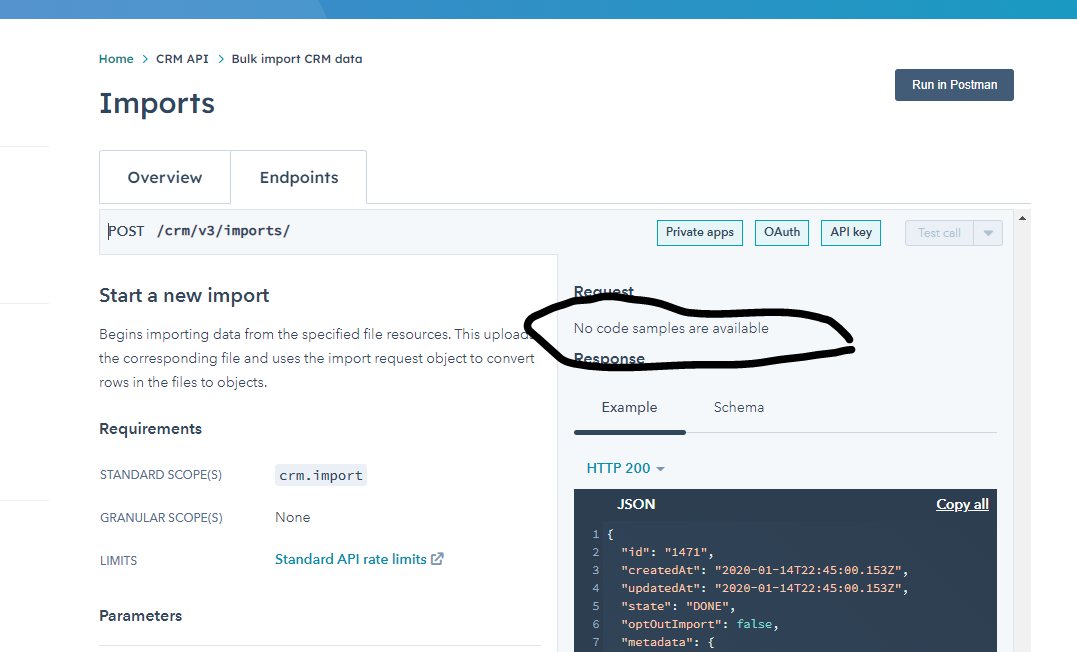Select Private apps authentication option
The height and width of the screenshot is (652, 1077).
[699, 232]
